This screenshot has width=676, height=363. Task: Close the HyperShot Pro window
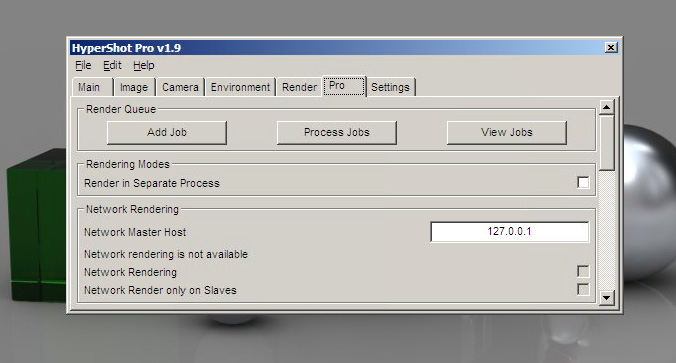pos(611,47)
